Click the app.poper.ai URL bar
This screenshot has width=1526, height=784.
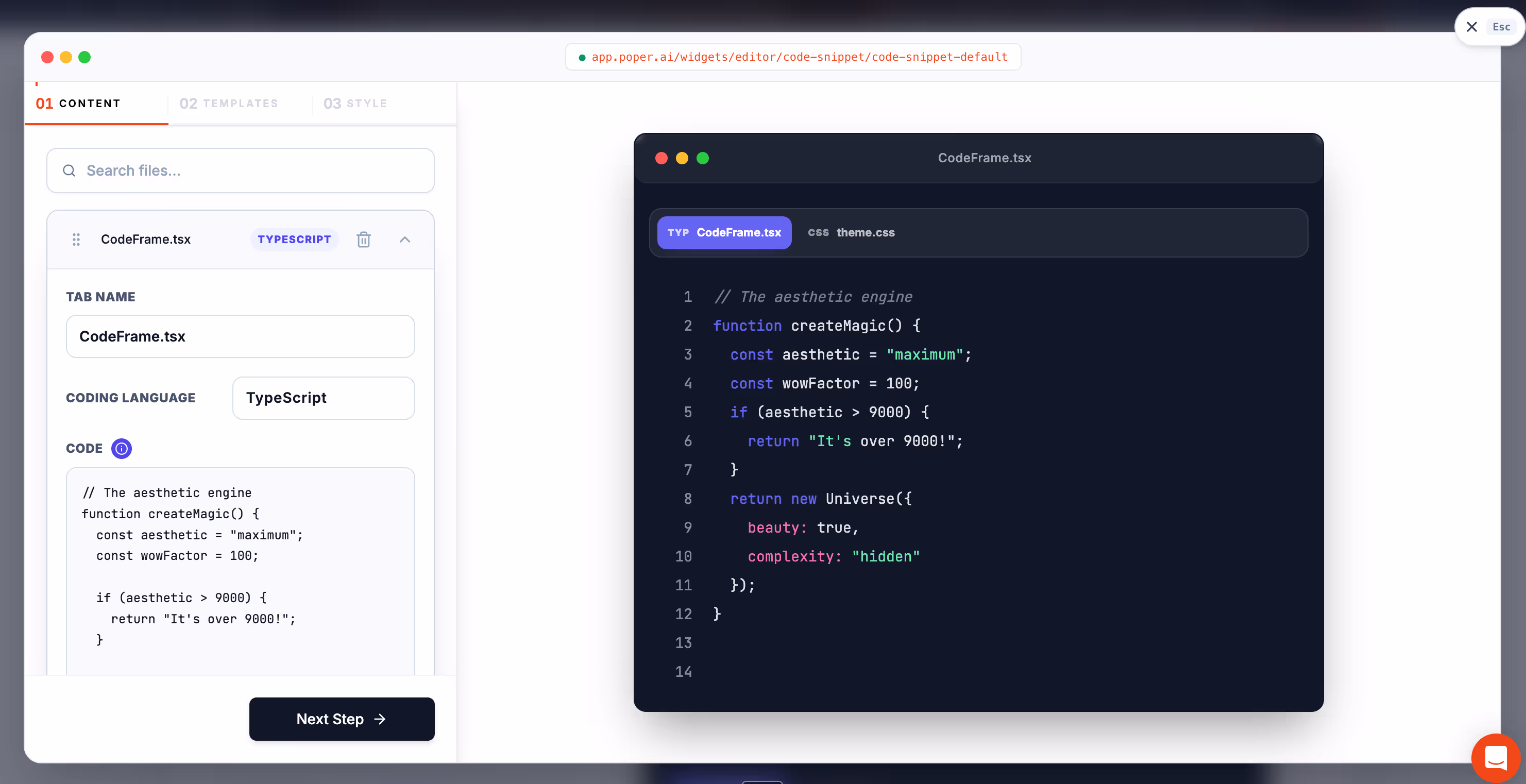(792, 57)
